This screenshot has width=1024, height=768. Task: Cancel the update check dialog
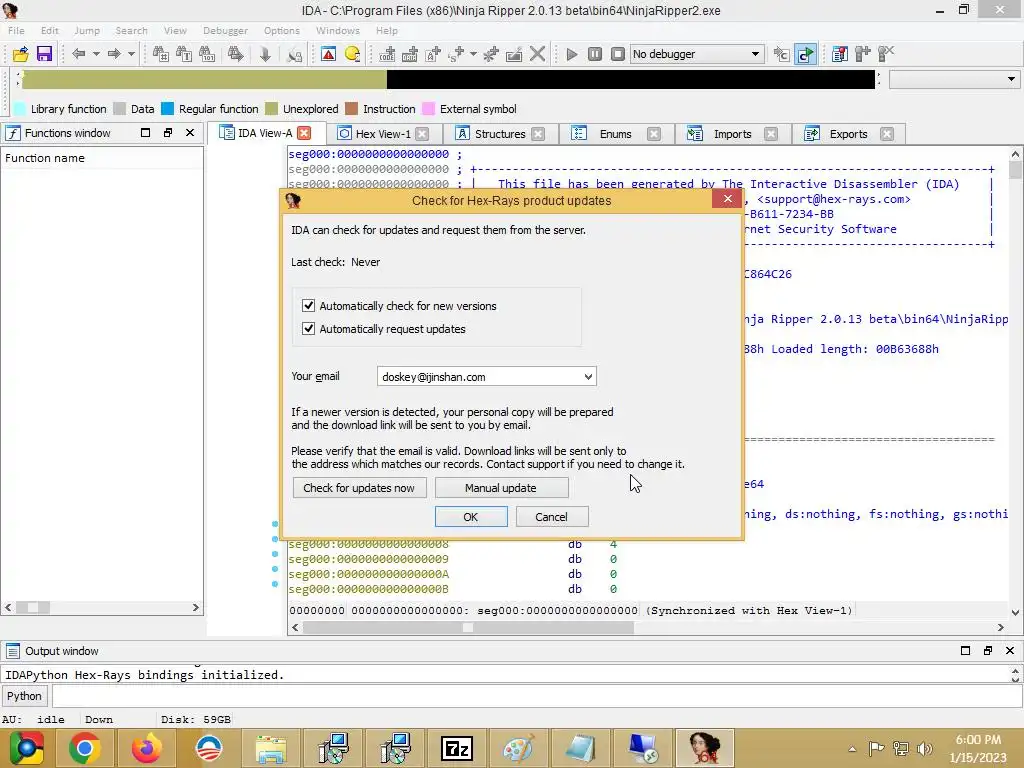(552, 517)
